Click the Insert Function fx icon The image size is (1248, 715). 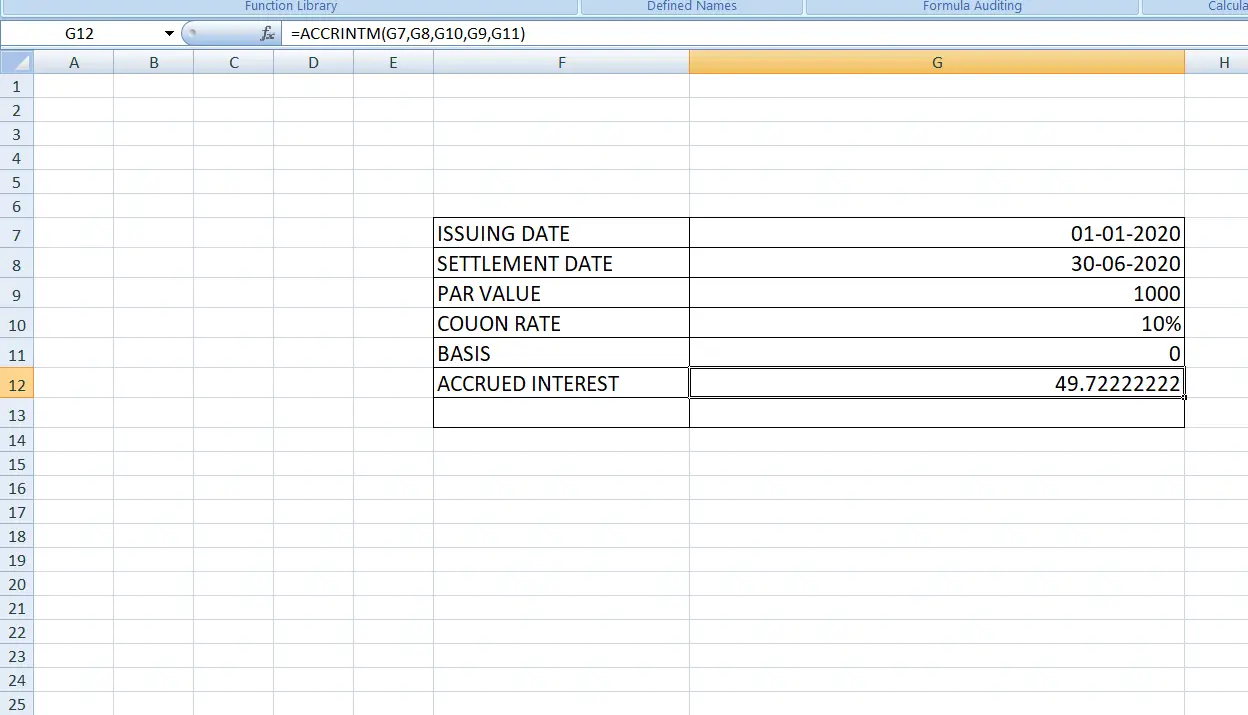(x=267, y=33)
